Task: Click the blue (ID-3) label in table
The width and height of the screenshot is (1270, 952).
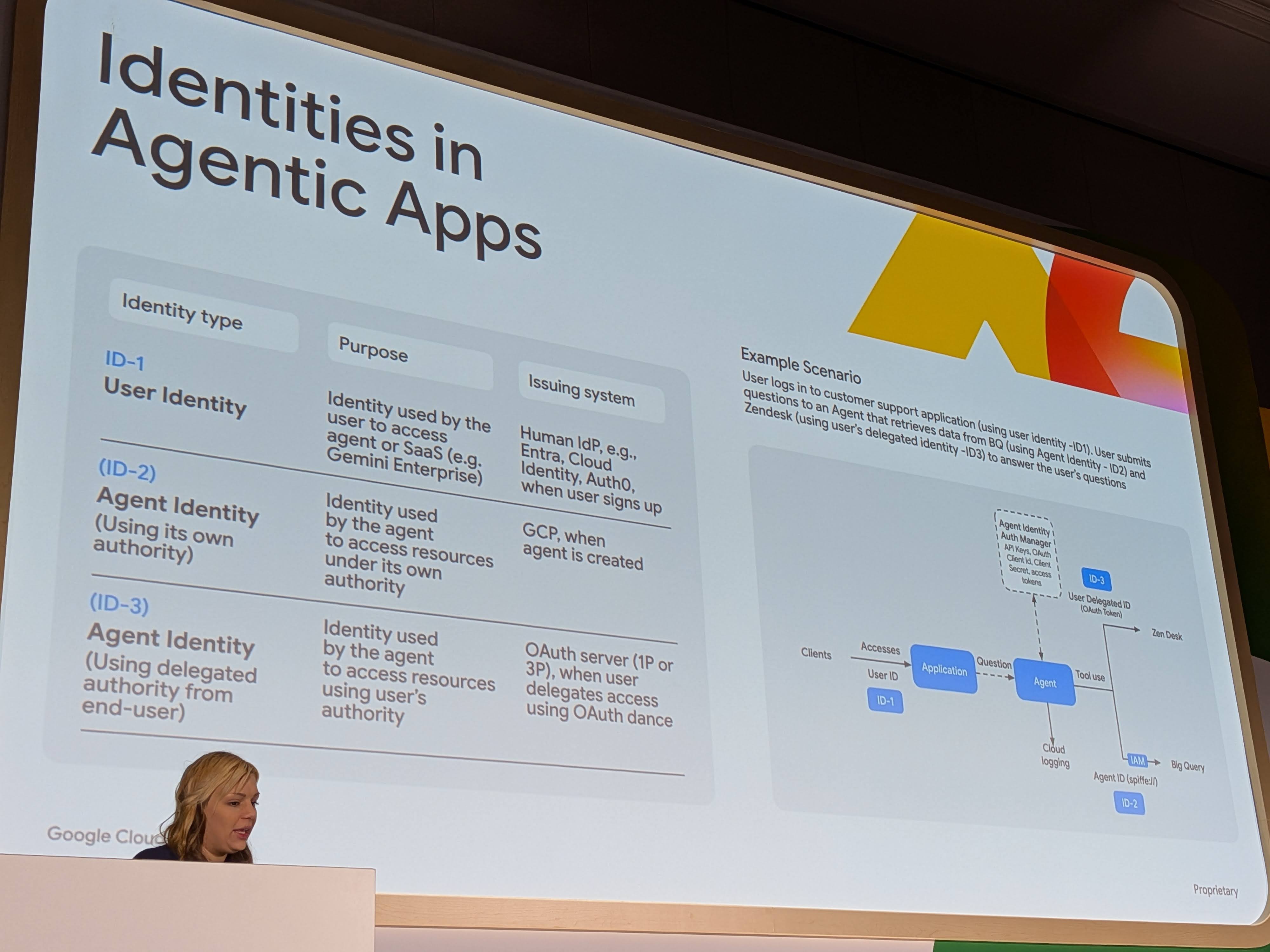Action: [119, 604]
